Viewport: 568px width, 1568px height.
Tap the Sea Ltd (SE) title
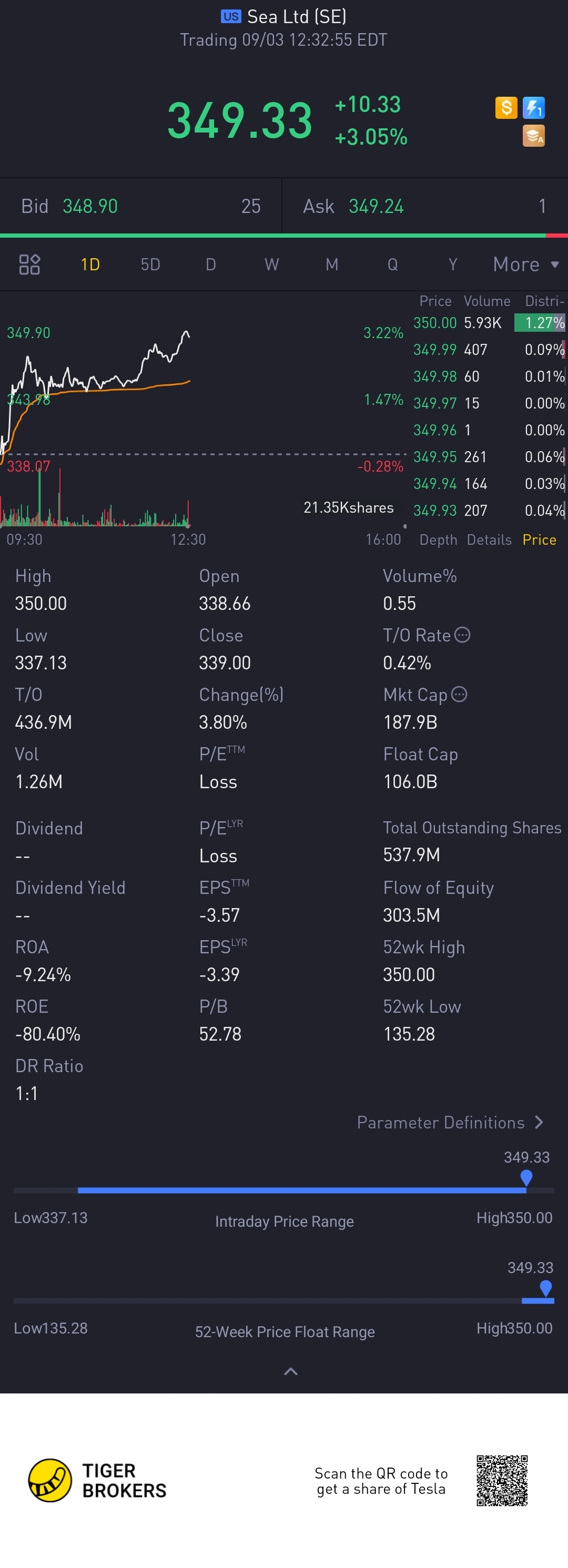(x=297, y=16)
